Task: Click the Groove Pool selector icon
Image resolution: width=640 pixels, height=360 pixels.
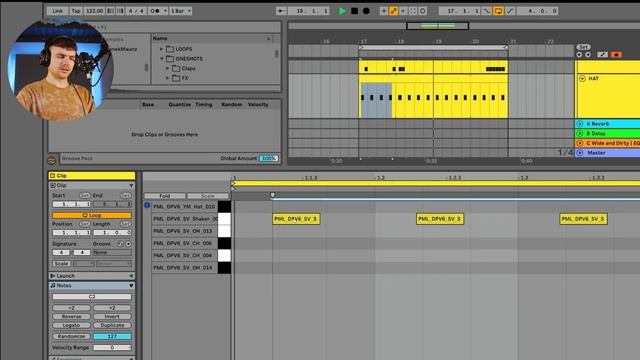Action: tap(51, 160)
